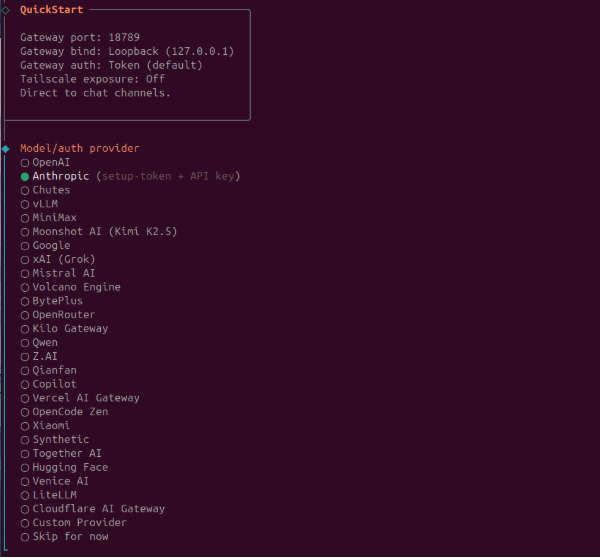Viewport: 600px width, 560px height.
Task: Pick the xAI (Grok) option
Action: tap(63, 259)
